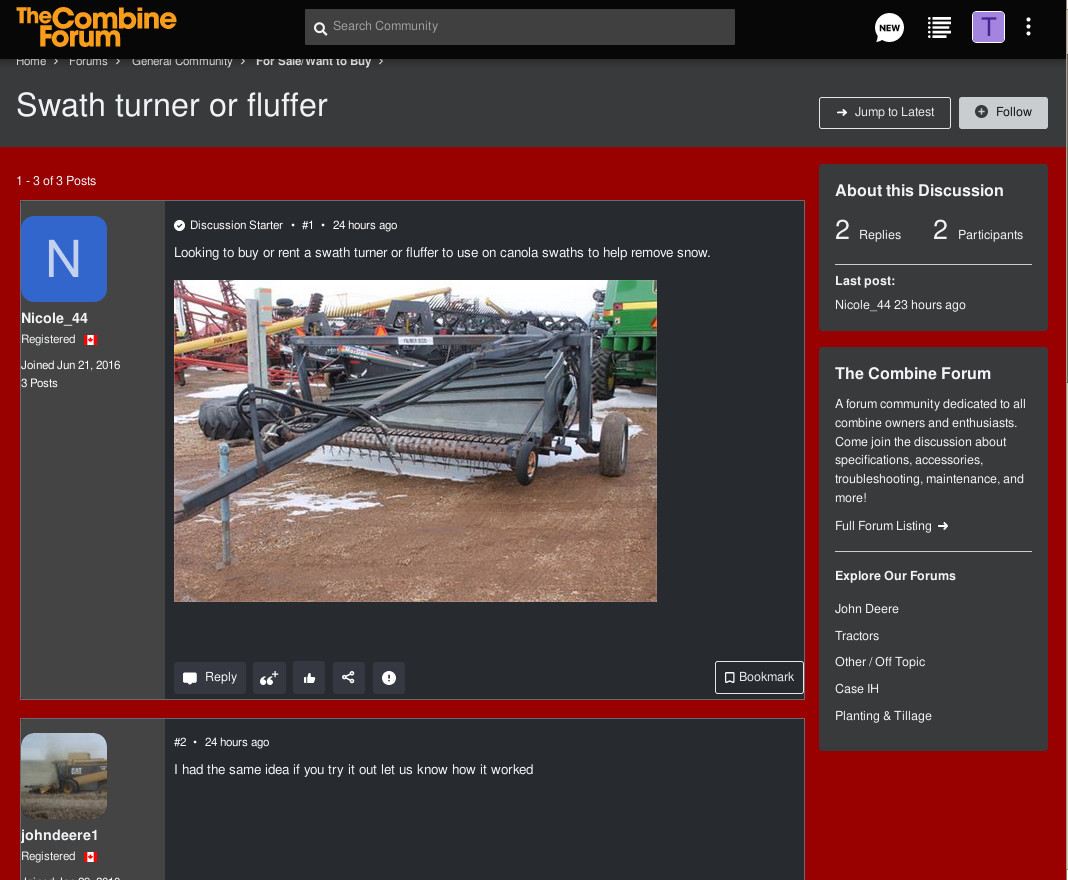Open last post Nicole_44 23 hours ago
Image resolution: width=1068 pixels, height=880 pixels.
pyautogui.click(x=900, y=305)
